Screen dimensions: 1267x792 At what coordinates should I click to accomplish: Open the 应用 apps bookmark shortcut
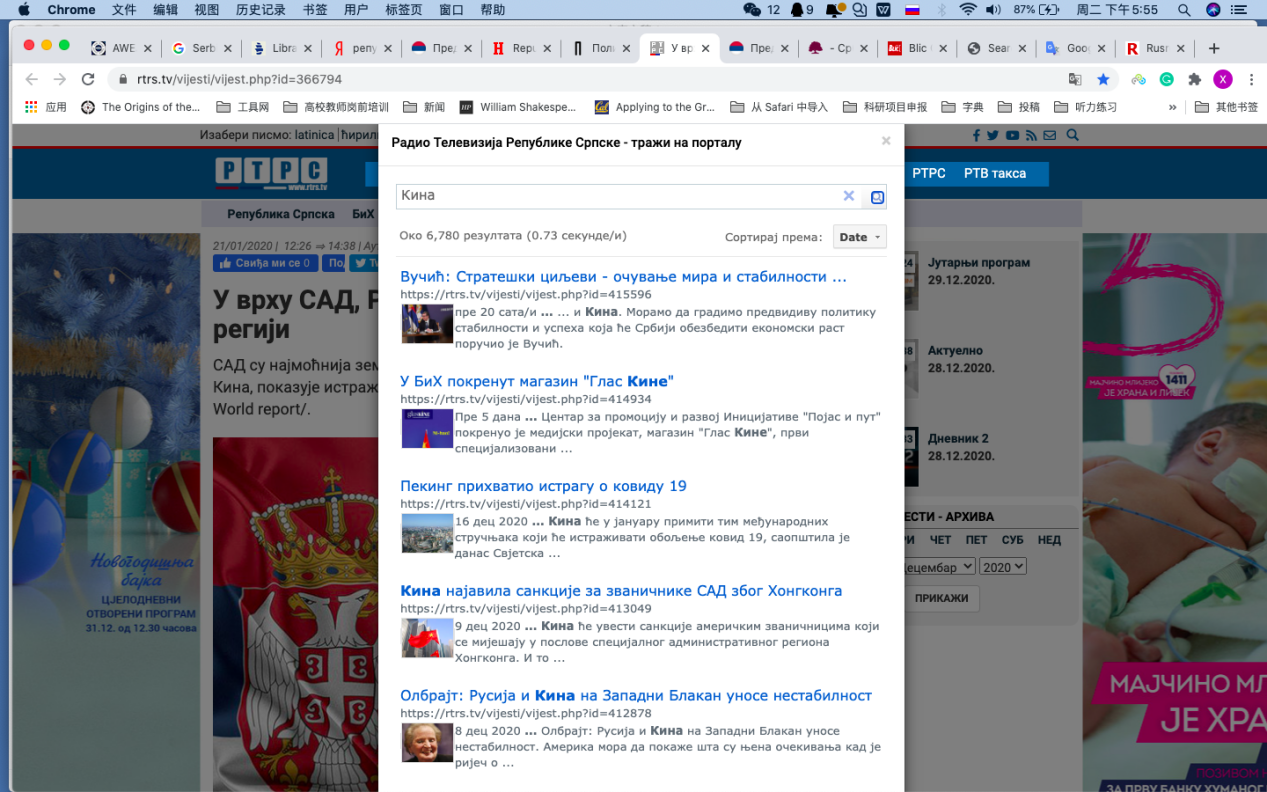click(x=46, y=107)
